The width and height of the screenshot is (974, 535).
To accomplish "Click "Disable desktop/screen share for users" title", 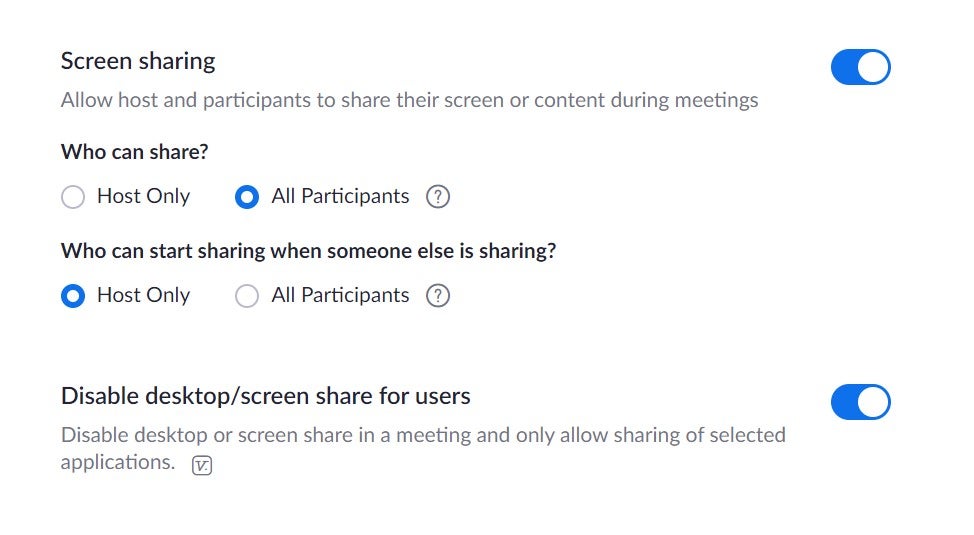I will (x=265, y=396).
